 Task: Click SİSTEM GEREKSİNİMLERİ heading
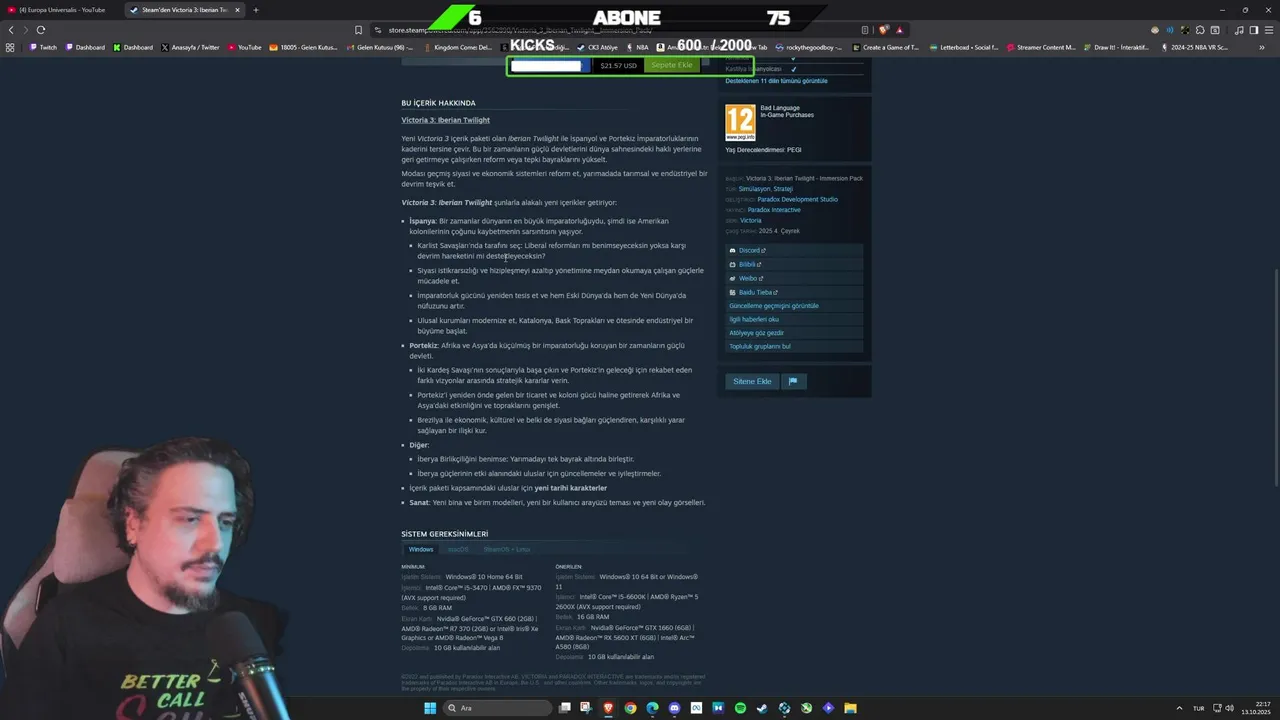pyautogui.click(x=445, y=534)
